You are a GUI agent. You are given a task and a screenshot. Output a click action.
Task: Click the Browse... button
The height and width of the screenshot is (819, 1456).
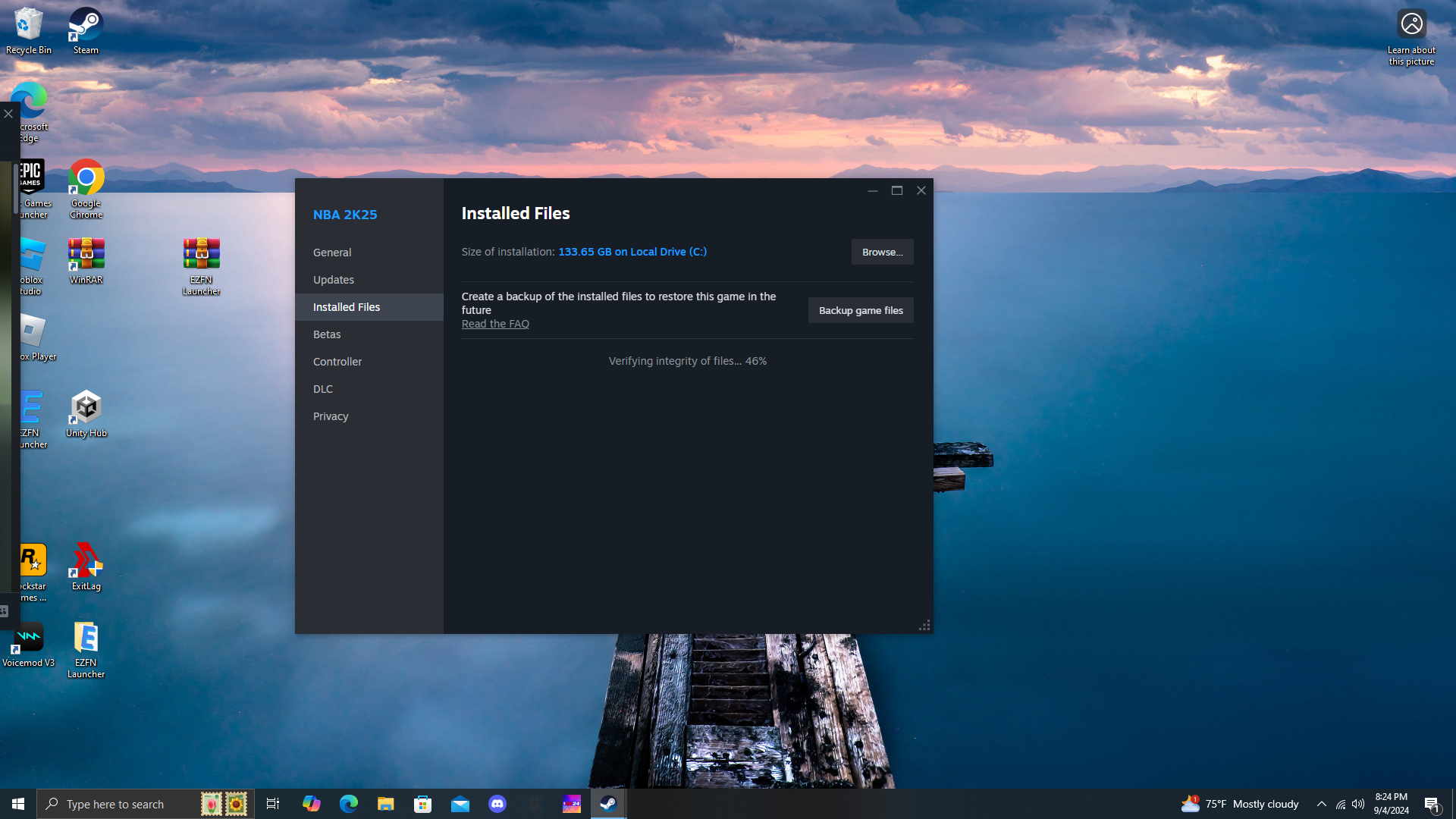pos(882,252)
